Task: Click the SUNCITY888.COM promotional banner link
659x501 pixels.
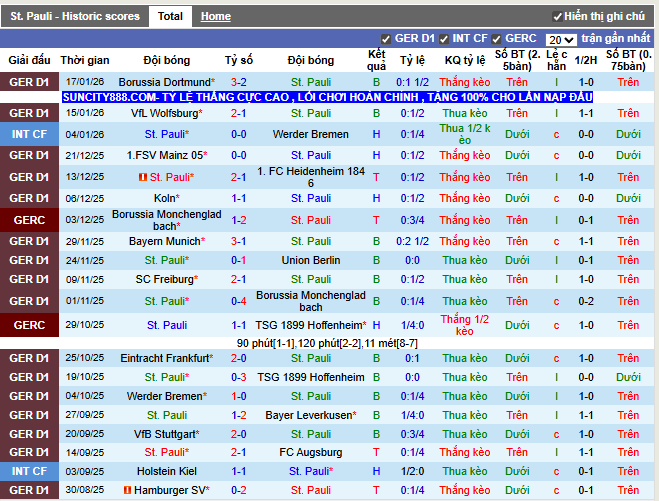Action: tap(327, 97)
